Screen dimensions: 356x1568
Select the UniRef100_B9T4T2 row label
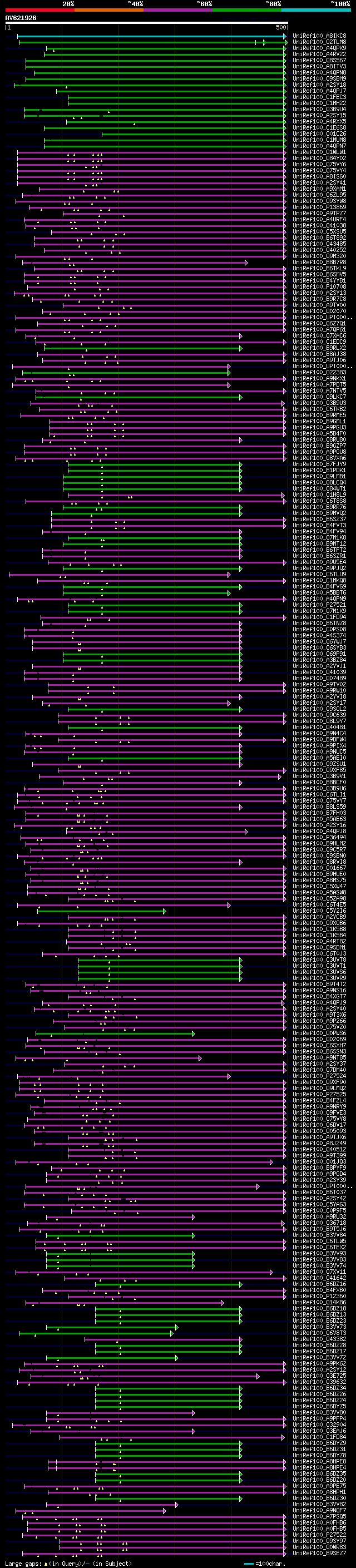319,985
